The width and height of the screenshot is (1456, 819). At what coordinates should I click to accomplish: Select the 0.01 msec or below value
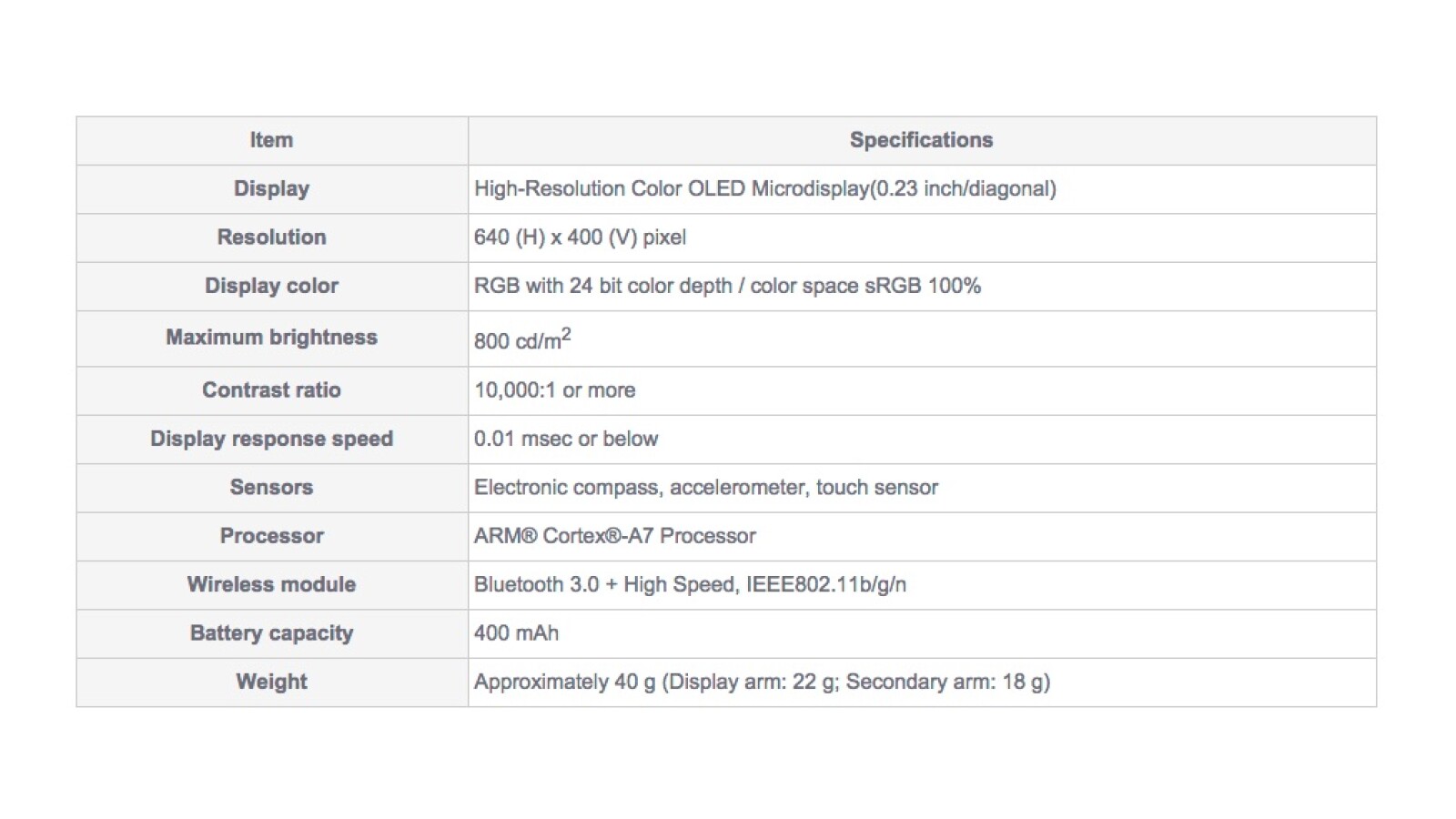click(565, 439)
